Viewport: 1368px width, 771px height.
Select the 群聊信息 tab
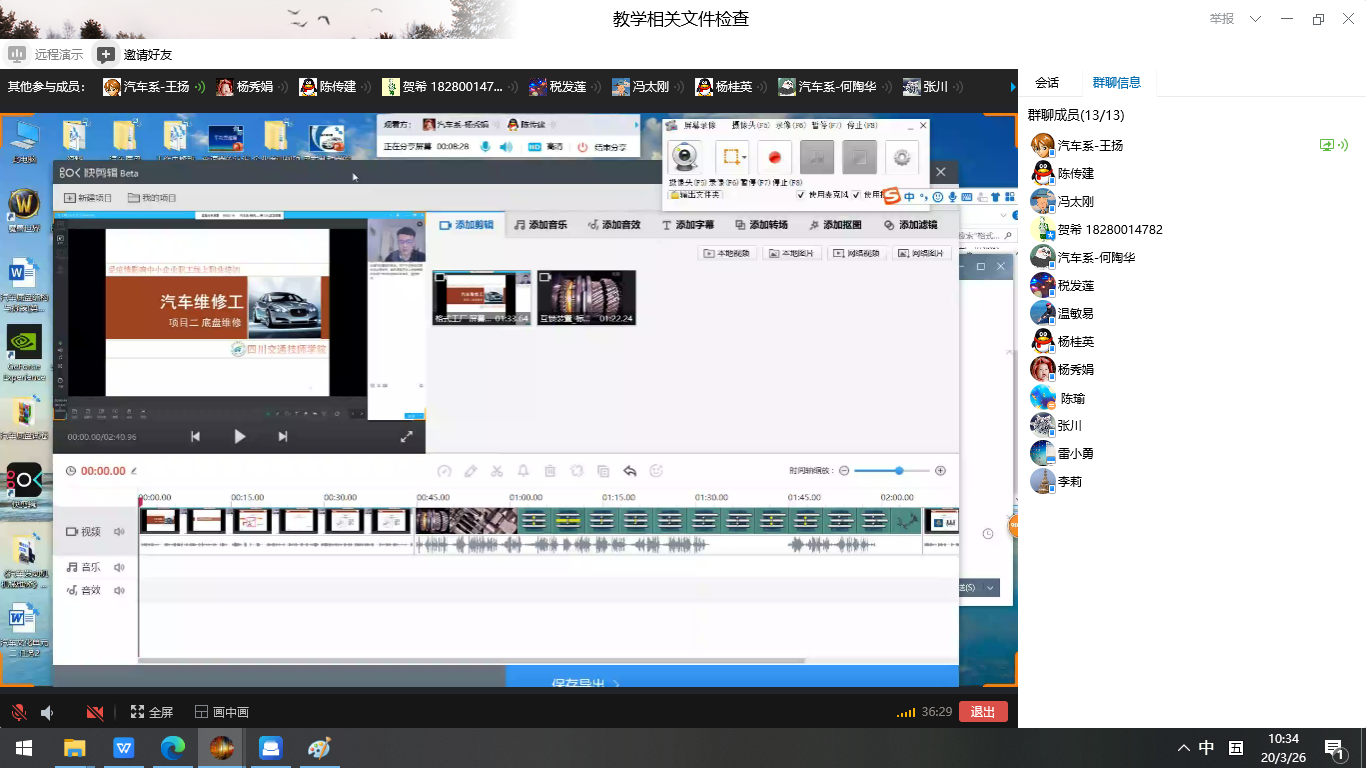1116,83
